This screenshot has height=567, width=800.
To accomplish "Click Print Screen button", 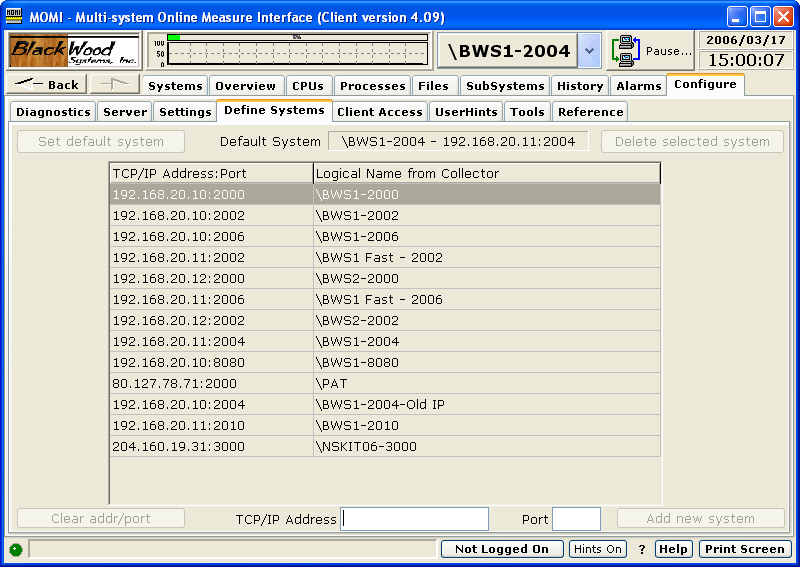I will pyautogui.click(x=745, y=549).
